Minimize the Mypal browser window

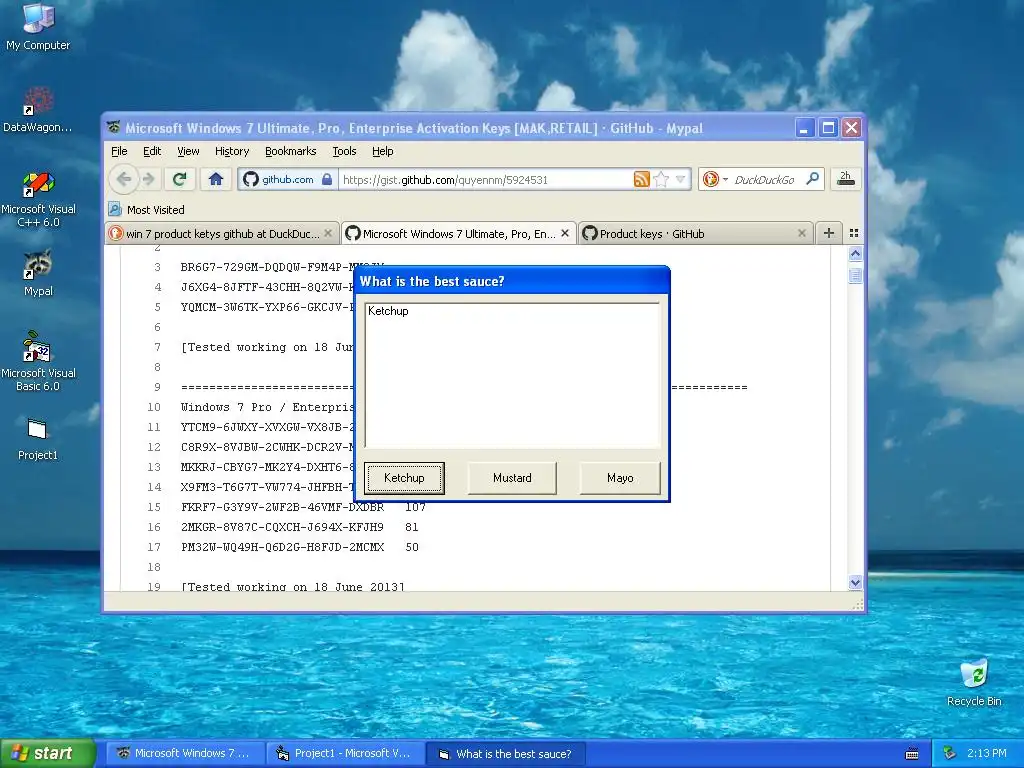805,128
